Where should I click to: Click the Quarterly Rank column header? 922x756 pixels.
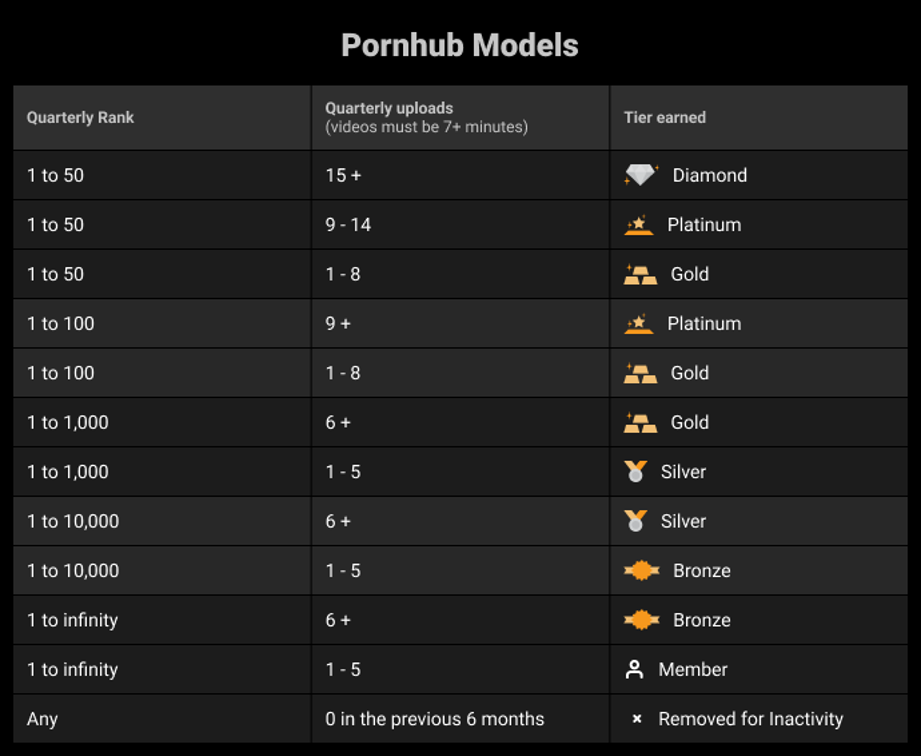(80, 117)
